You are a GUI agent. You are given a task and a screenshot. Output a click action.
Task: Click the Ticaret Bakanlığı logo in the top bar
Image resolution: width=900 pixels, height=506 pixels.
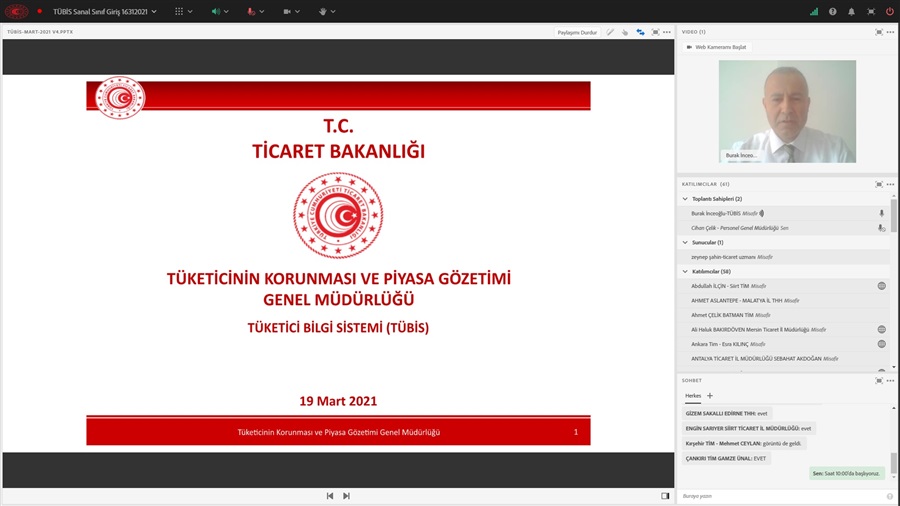[x=16, y=11]
